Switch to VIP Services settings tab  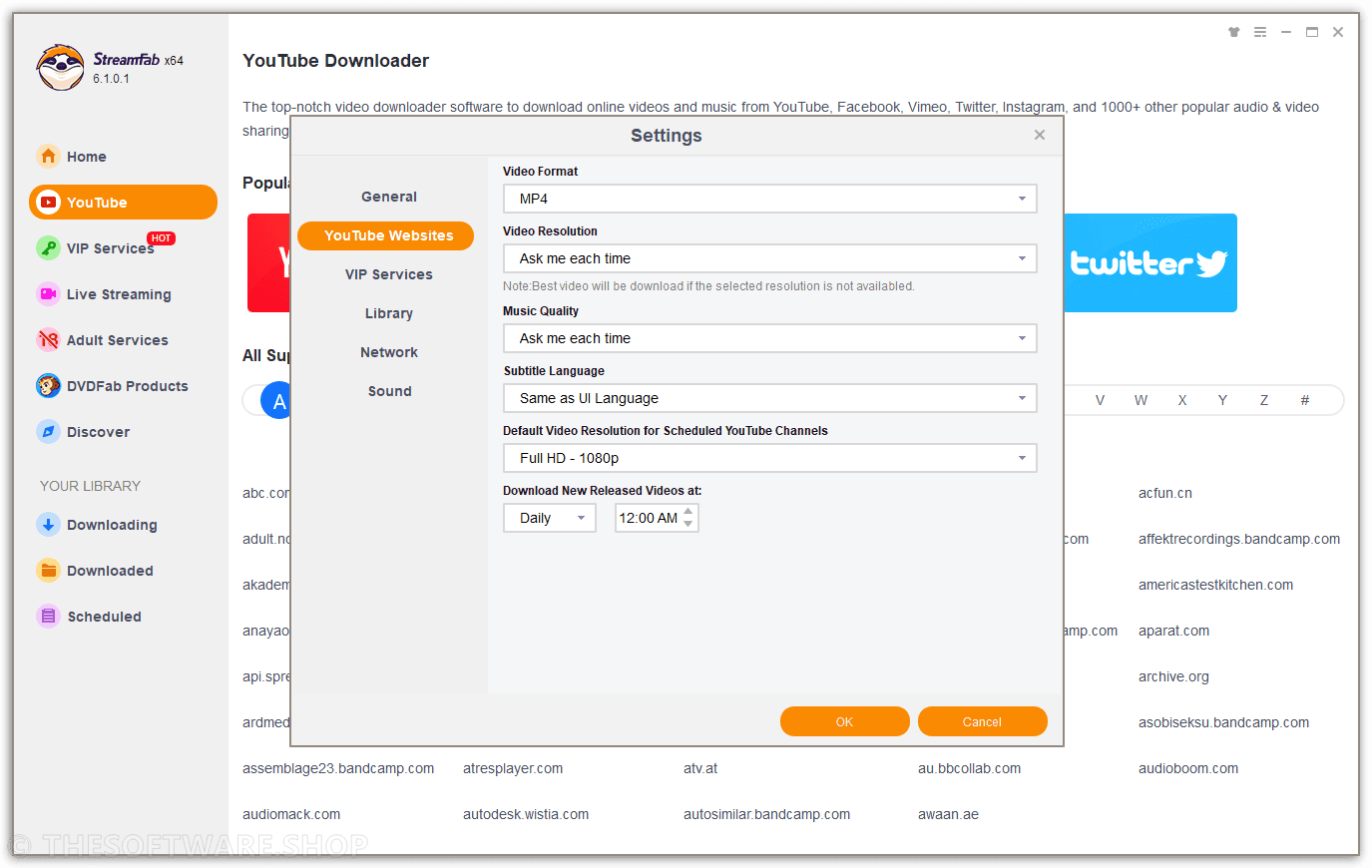point(389,274)
